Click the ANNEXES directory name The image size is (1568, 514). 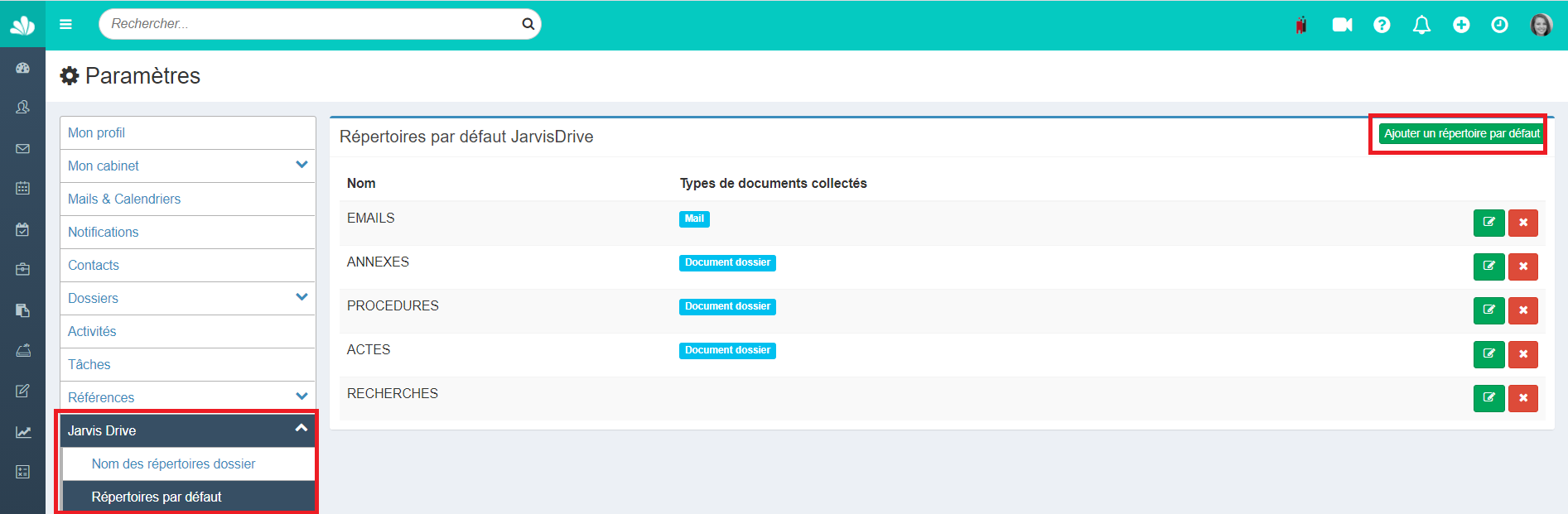pyautogui.click(x=378, y=262)
